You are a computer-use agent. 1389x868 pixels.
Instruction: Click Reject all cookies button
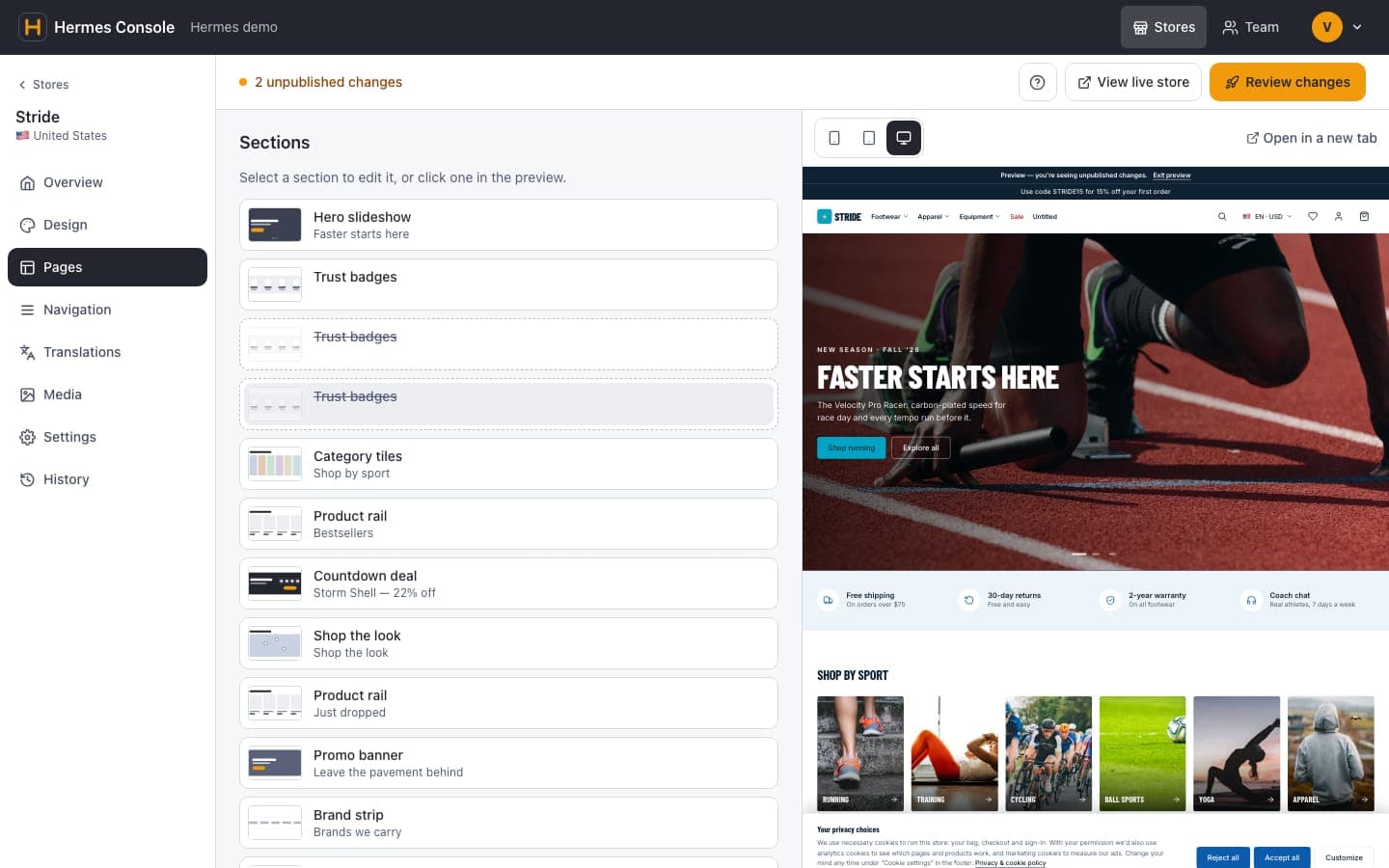click(1223, 857)
